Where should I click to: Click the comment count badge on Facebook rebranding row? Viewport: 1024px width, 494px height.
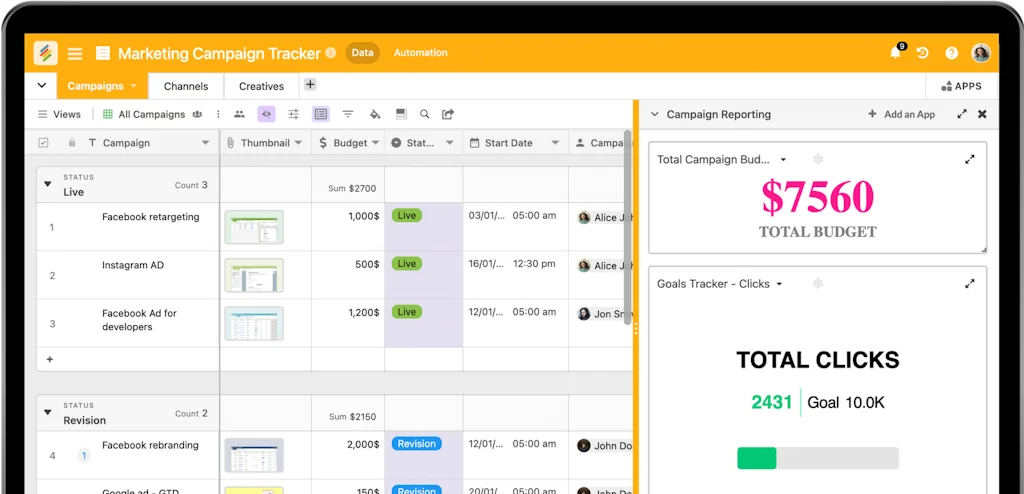pyautogui.click(x=84, y=455)
